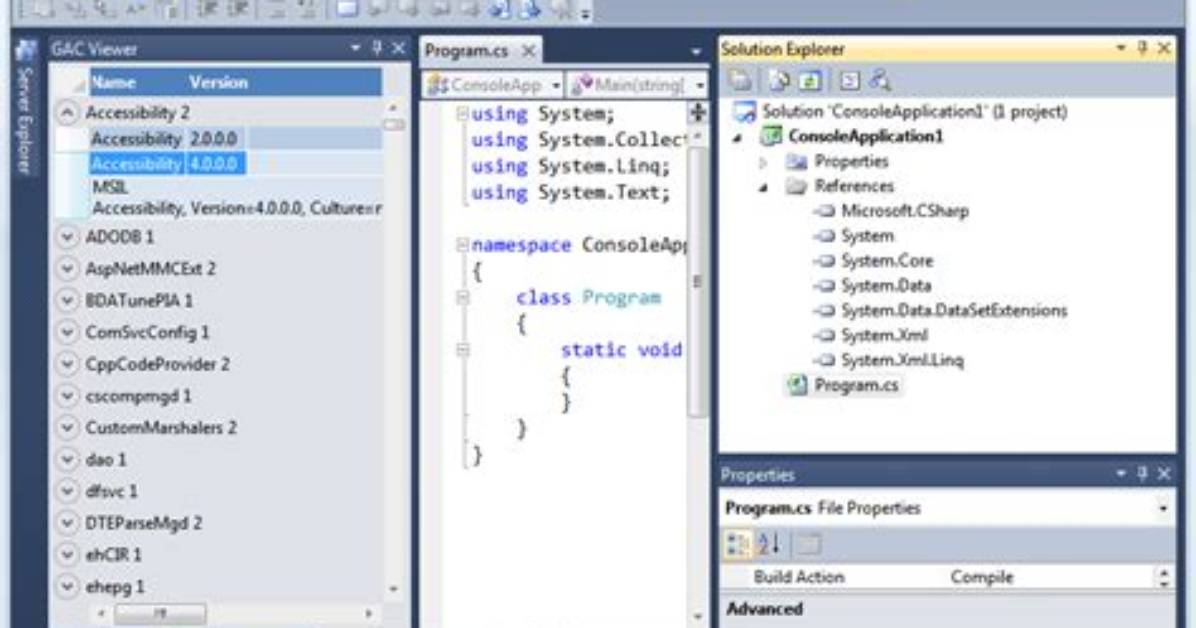Expand the dao 1 group

tap(67, 459)
